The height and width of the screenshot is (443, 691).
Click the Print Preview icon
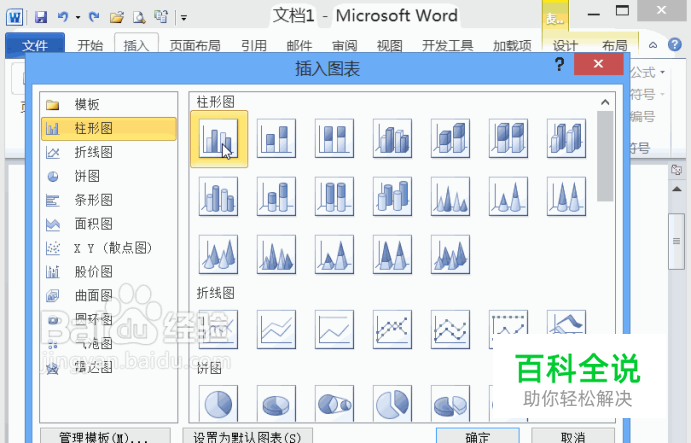139,17
